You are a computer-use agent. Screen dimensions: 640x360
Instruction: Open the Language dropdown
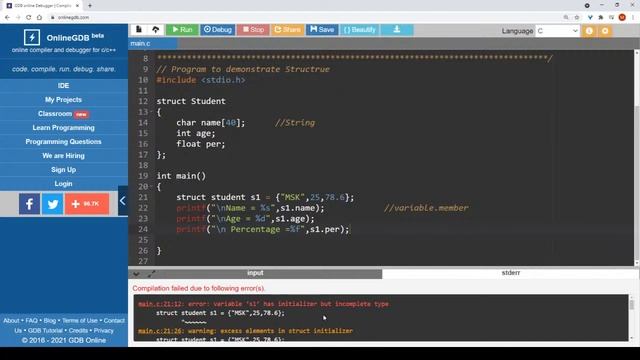pyautogui.click(x=558, y=31)
